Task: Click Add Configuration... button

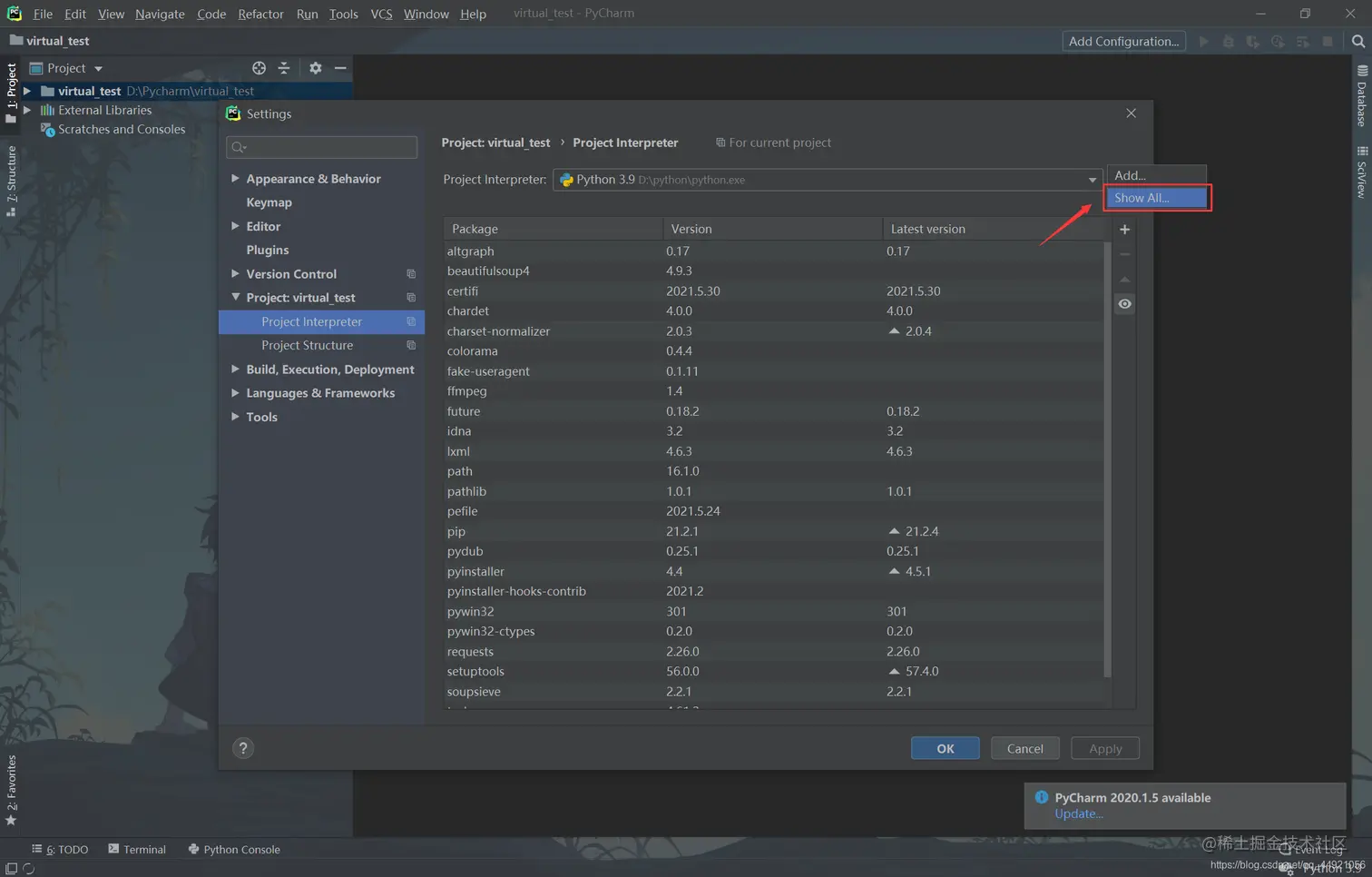Action: tap(1123, 41)
